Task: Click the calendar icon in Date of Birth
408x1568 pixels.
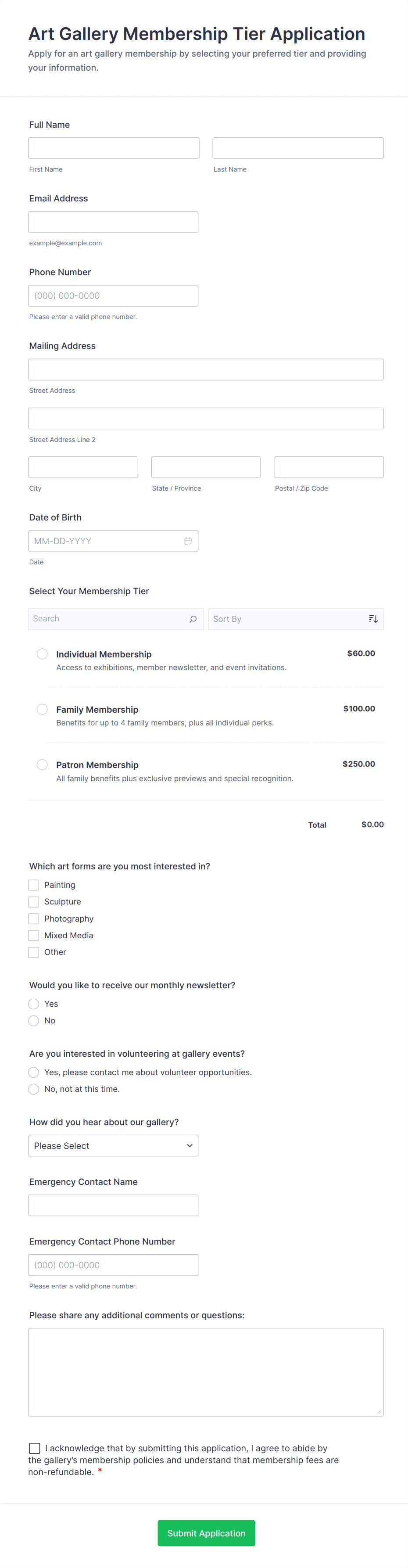Action: 188,541
